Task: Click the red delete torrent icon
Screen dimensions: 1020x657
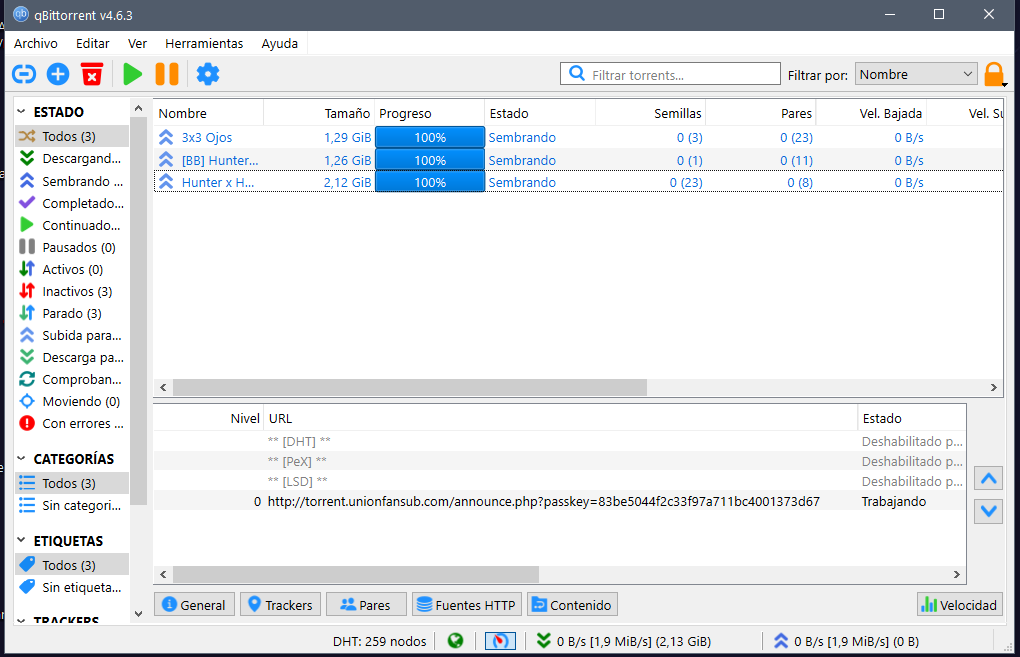Action: click(x=92, y=74)
